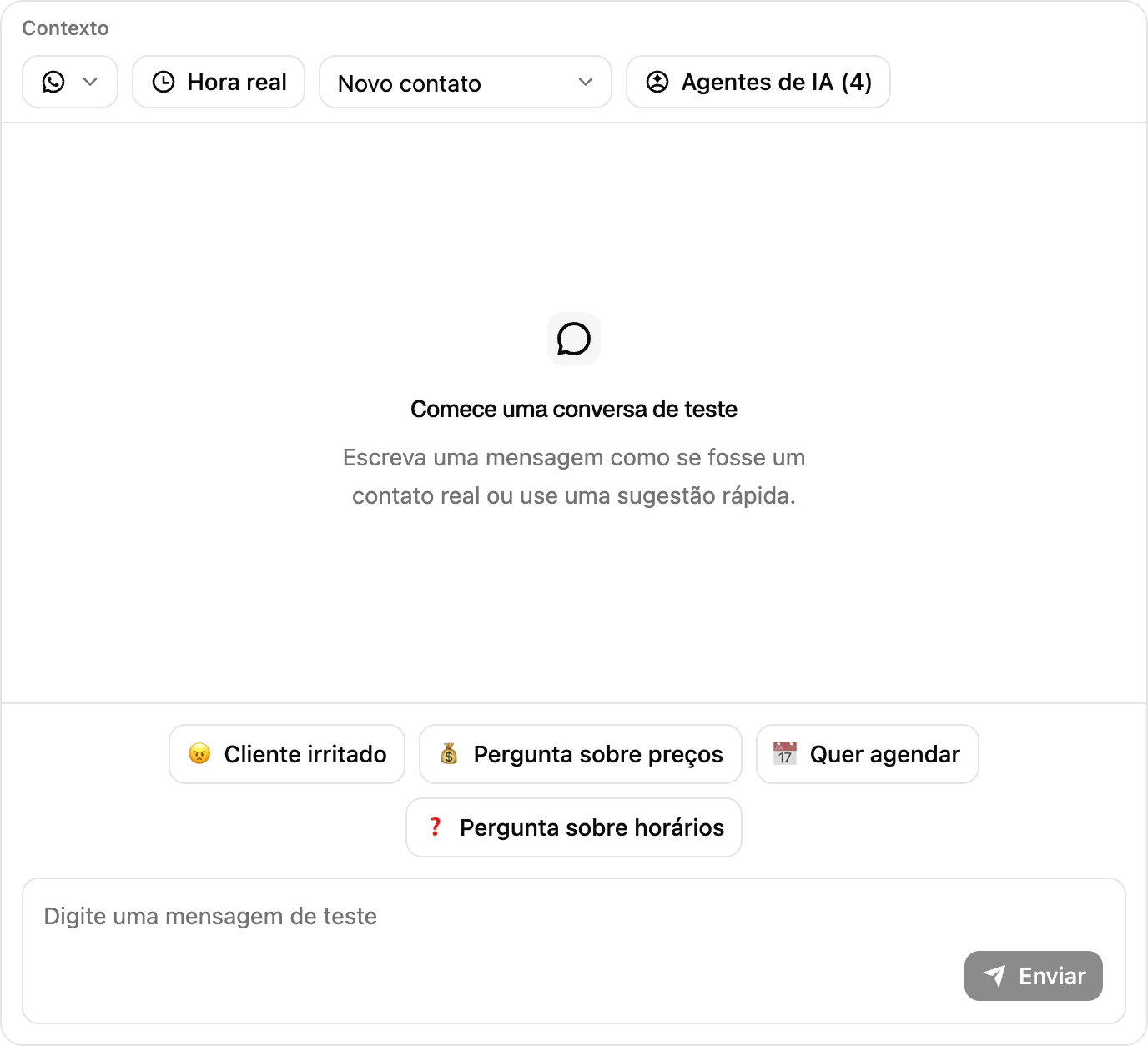Open the Agentes de IA (4) selector
This screenshot has width=1148, height=1046.
coord(758,82)
